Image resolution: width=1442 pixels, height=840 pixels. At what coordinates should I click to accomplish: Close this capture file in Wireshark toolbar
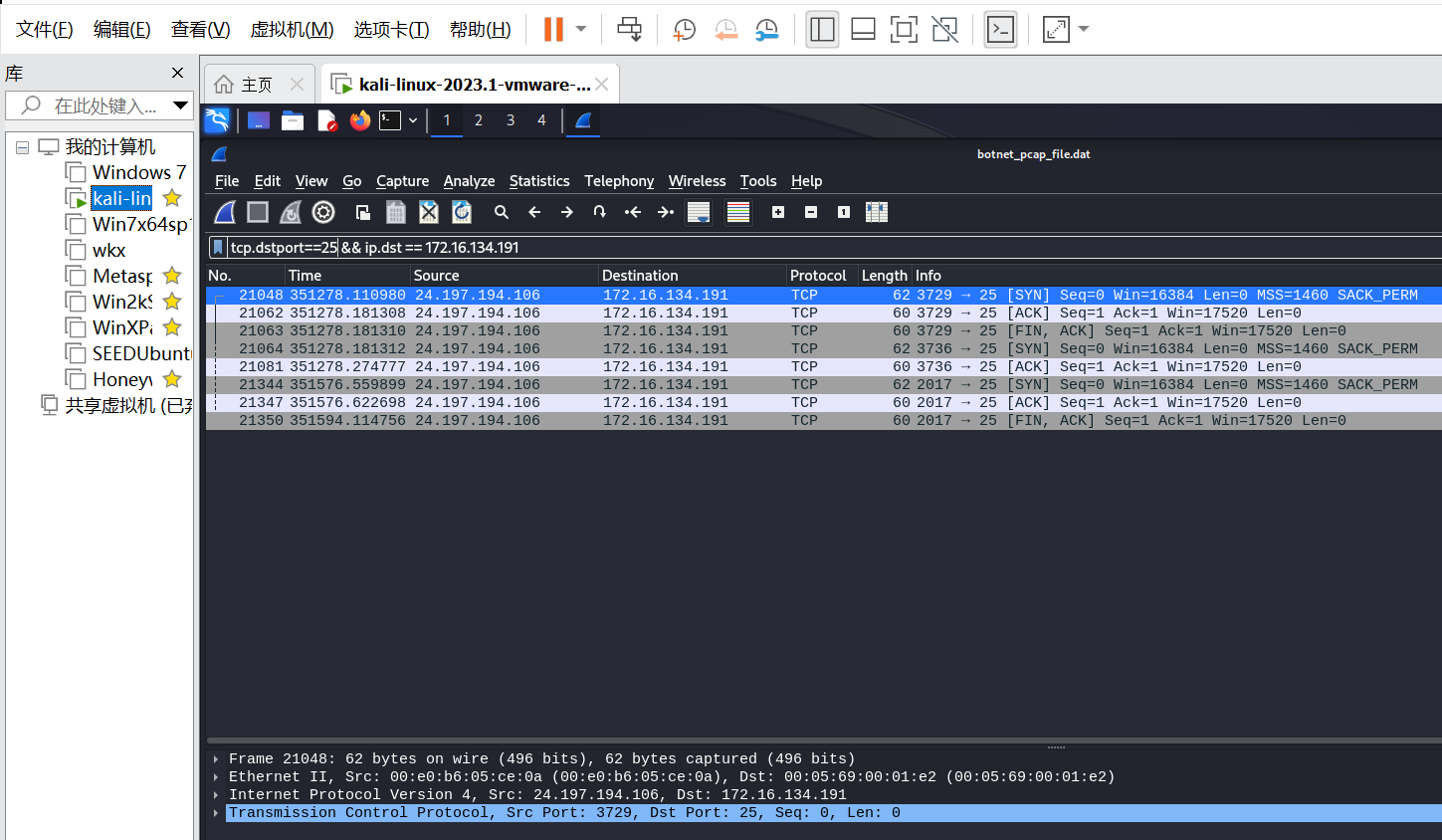point(429,212)
